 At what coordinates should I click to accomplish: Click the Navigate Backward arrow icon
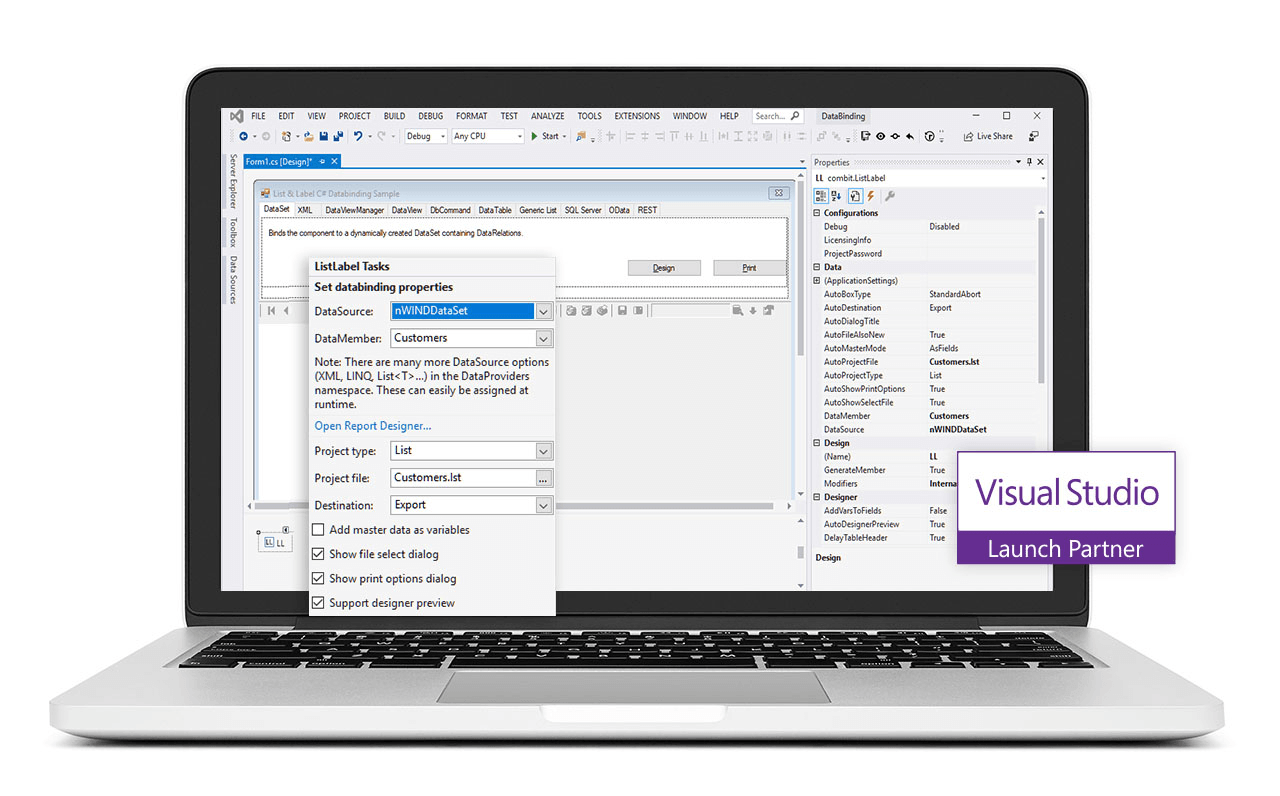point(243,136)
